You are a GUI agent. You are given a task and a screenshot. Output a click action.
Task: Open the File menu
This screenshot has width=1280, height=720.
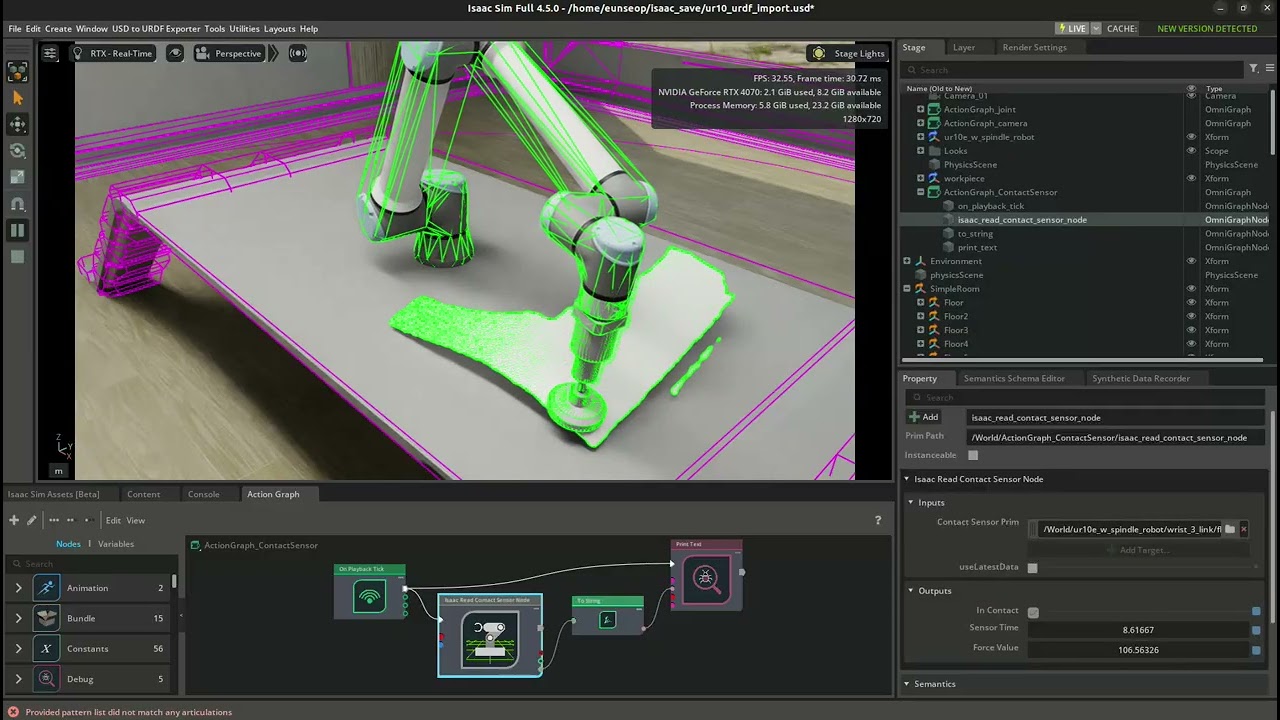pos(15,29)
